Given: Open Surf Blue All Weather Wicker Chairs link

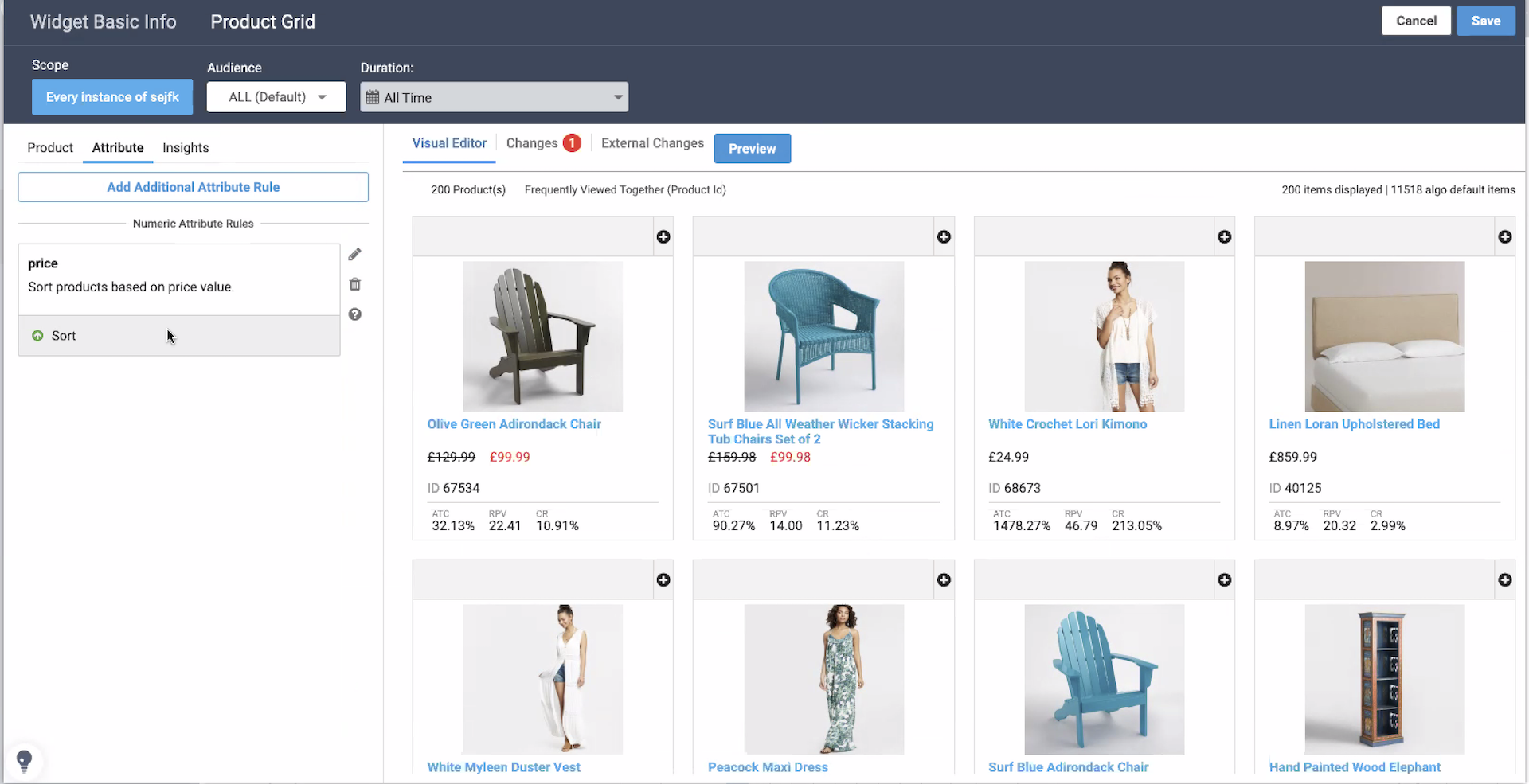Looking at the screenshot, I should (x=820, y=431).
